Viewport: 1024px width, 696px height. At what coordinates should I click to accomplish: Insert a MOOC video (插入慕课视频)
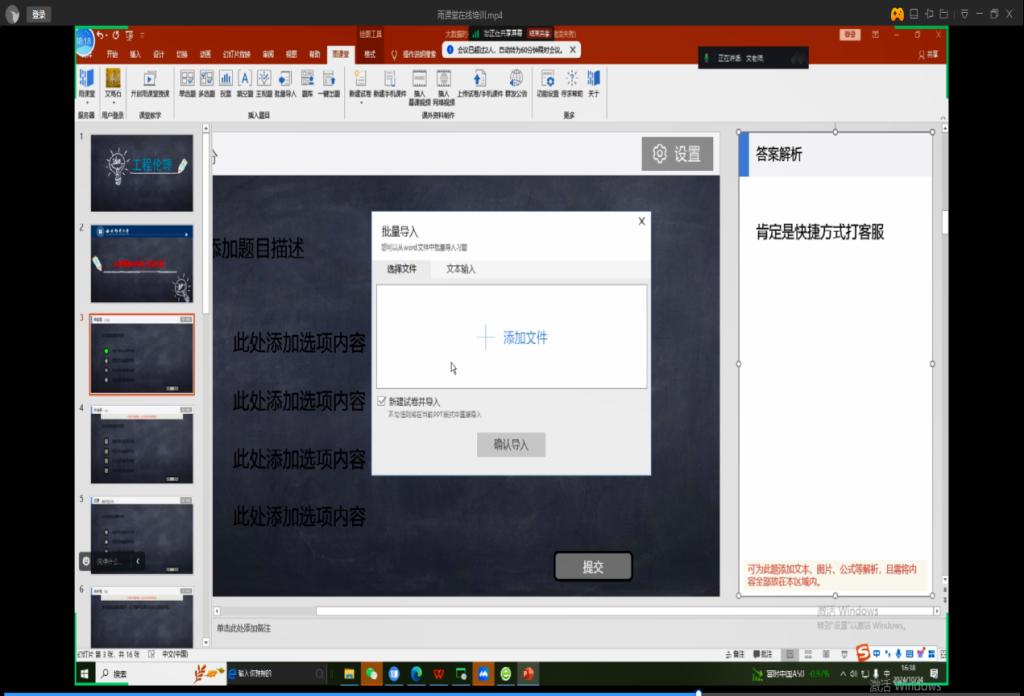point(419,87)
